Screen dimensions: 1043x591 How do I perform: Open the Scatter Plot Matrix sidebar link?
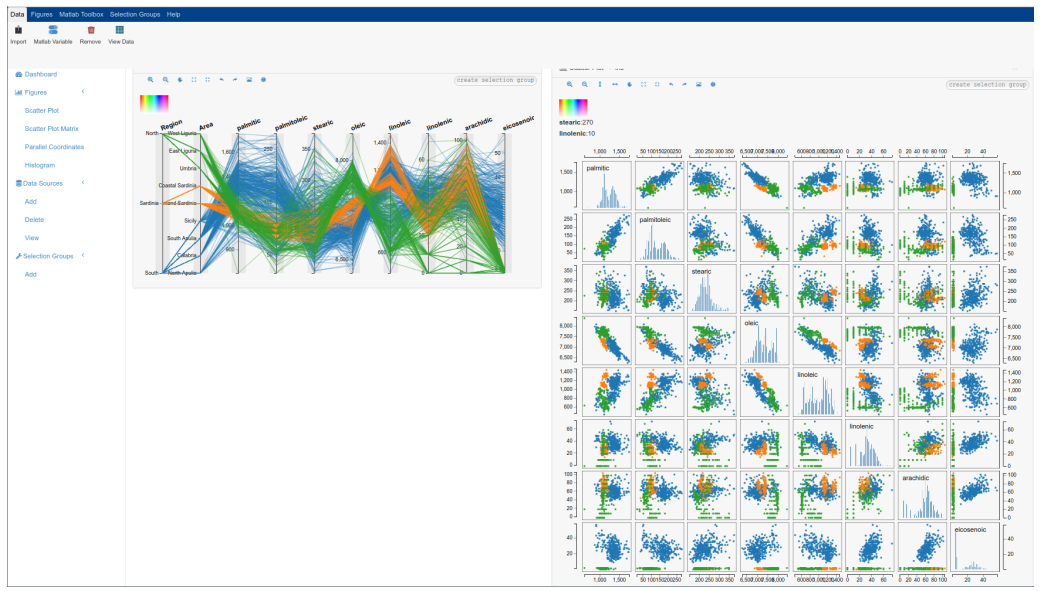[x=52, y=128]
